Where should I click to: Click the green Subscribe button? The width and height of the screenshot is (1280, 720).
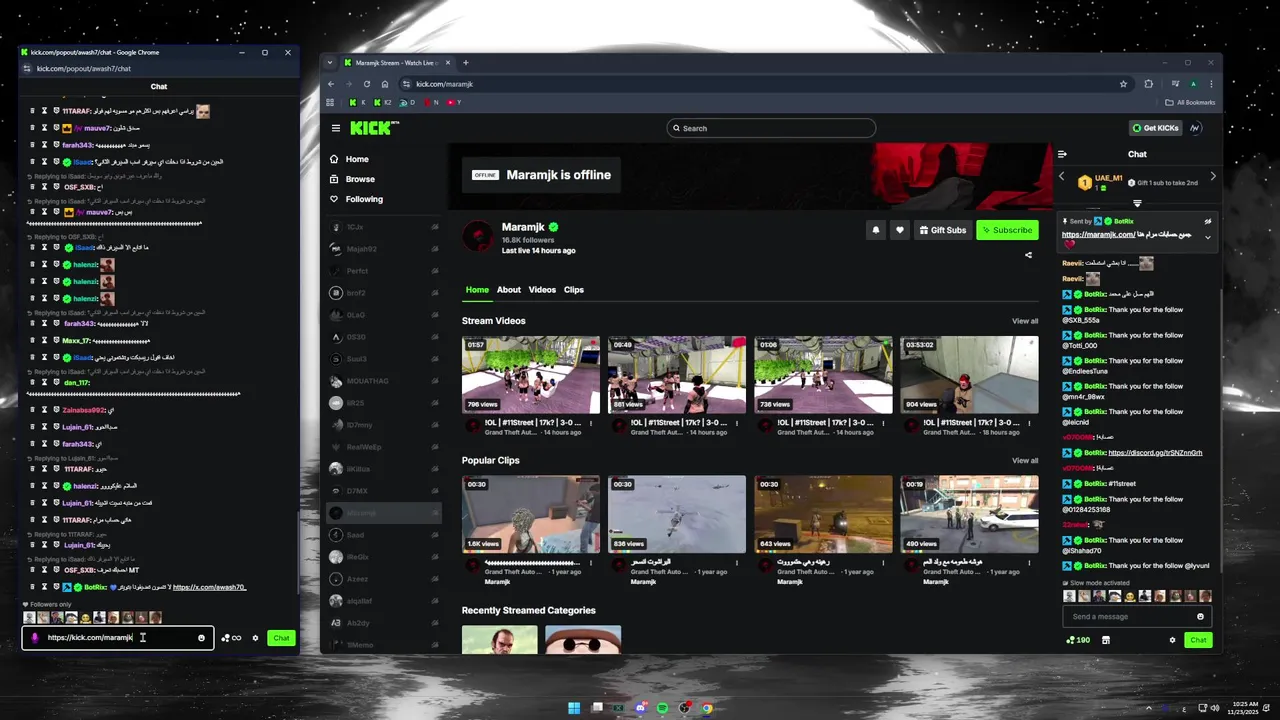coord(1007,230)
